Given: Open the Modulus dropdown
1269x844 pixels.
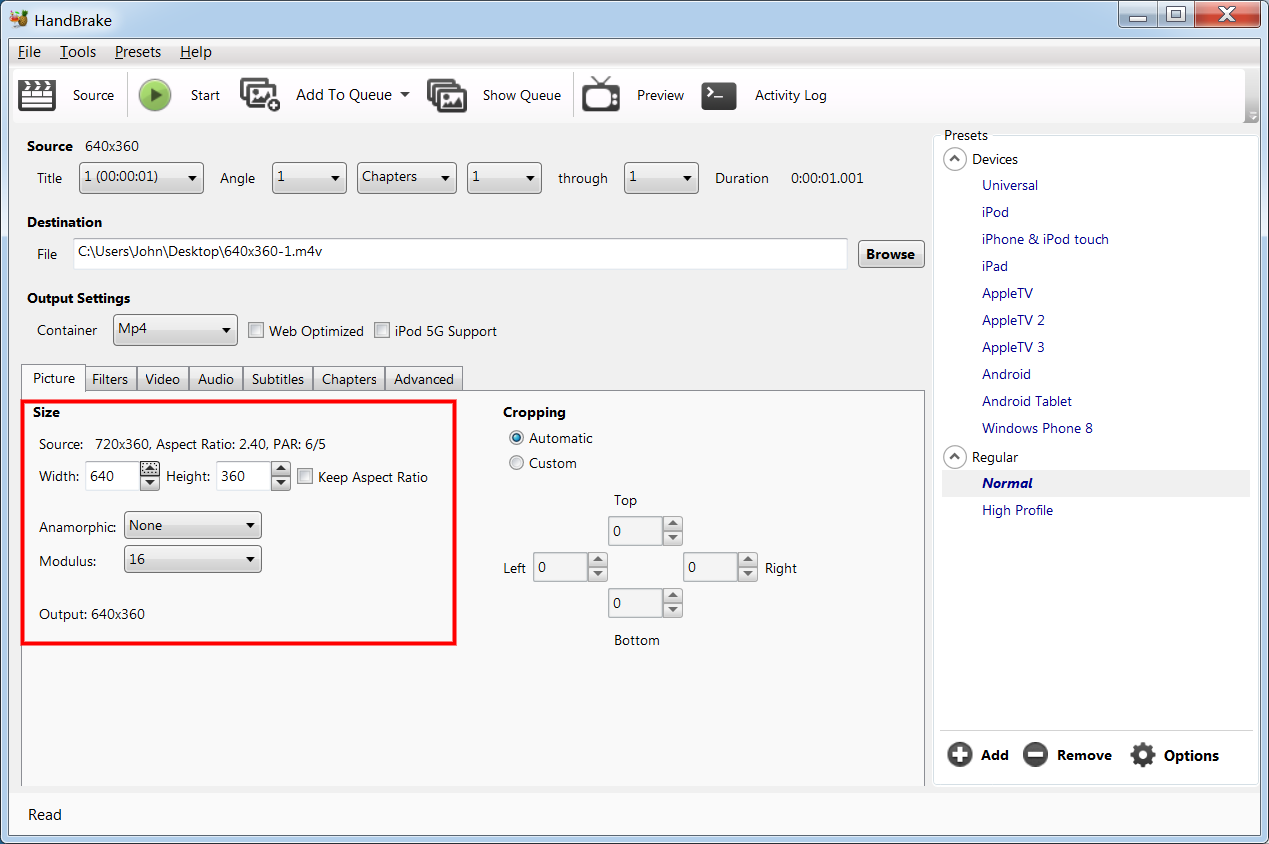Looking at the screenshot, I should [193, 559].
